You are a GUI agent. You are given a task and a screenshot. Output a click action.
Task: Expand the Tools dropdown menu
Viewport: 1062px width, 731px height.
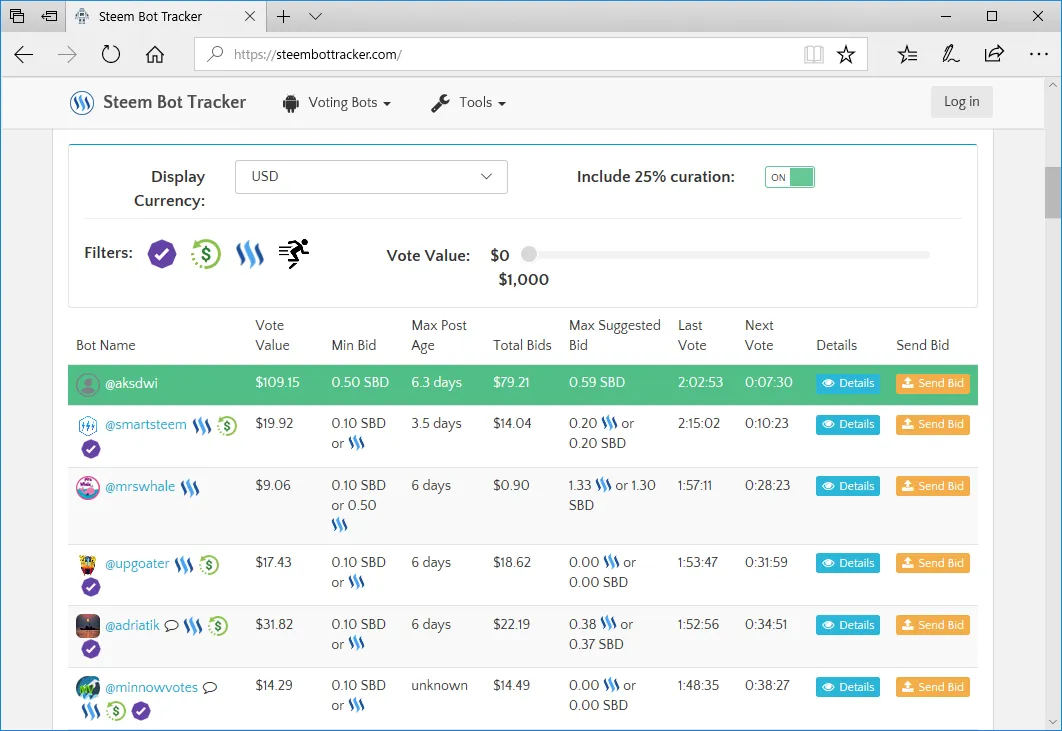coord(469,102)
